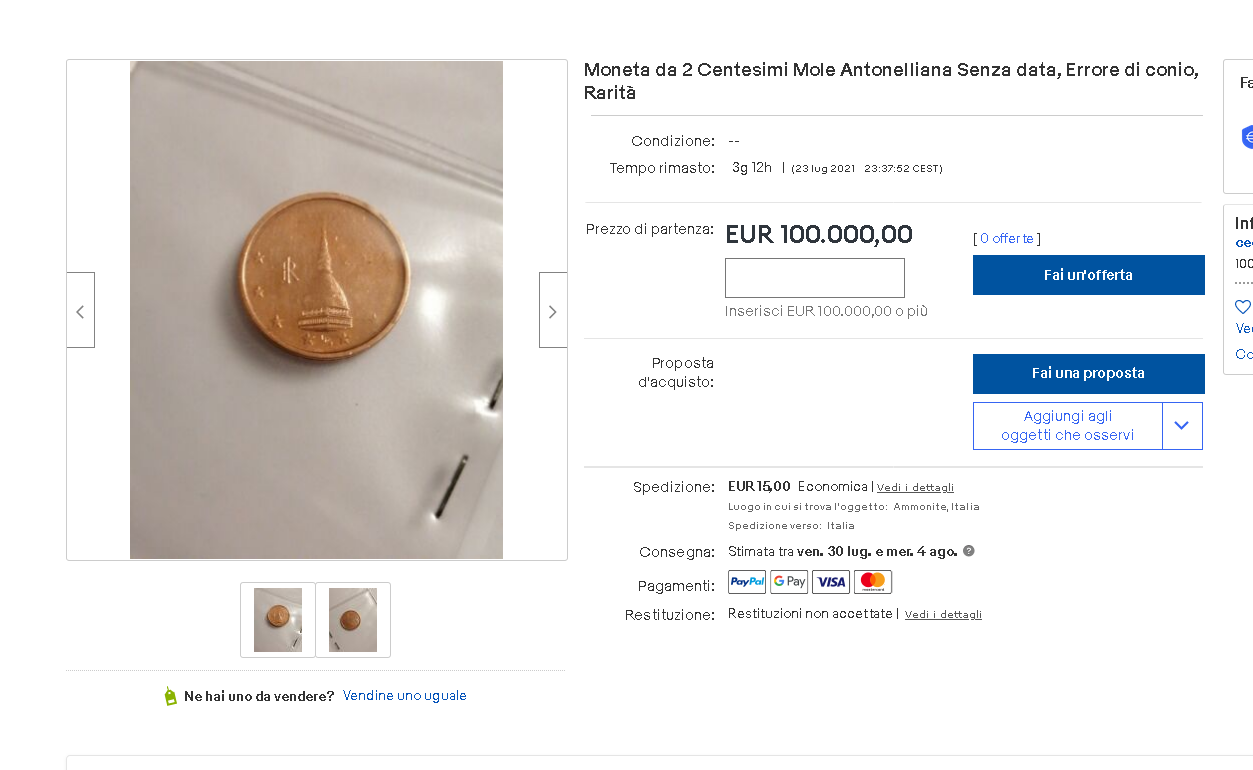
Task: Select the first coin thumbnail
Action: 278,620
